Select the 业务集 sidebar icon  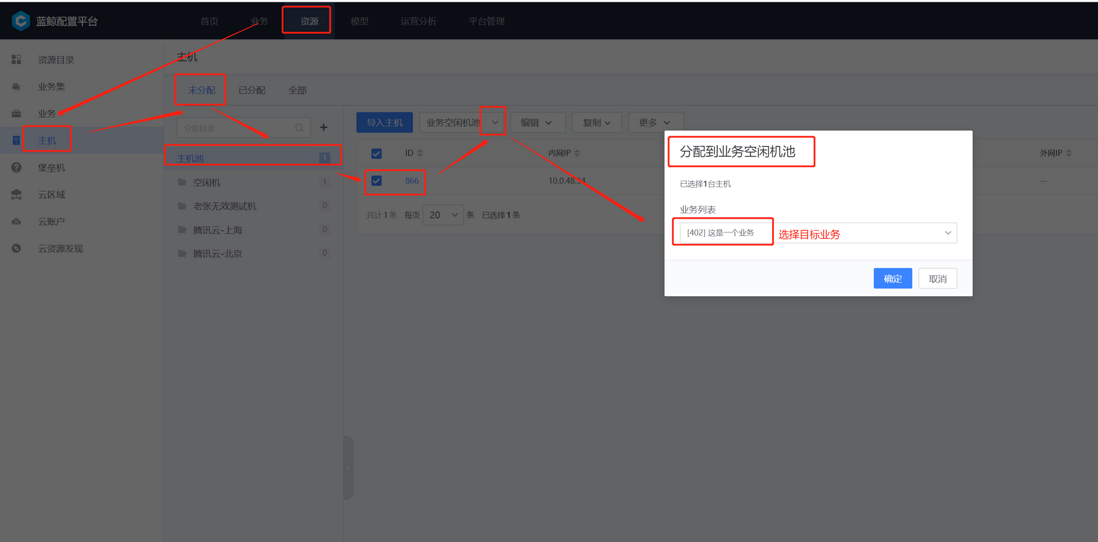pos(16,87)
